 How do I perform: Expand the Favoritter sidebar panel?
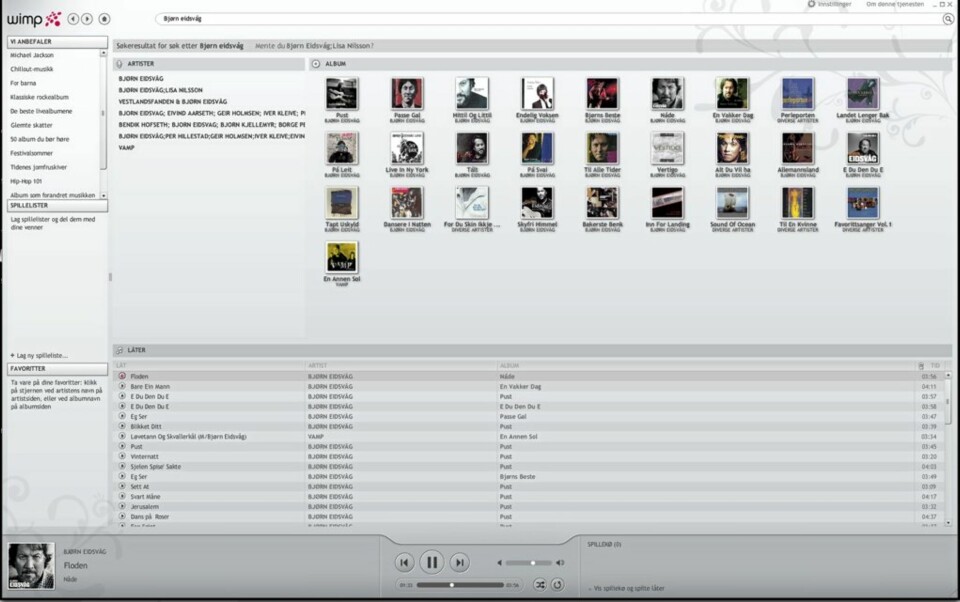[x=57, y=369]
